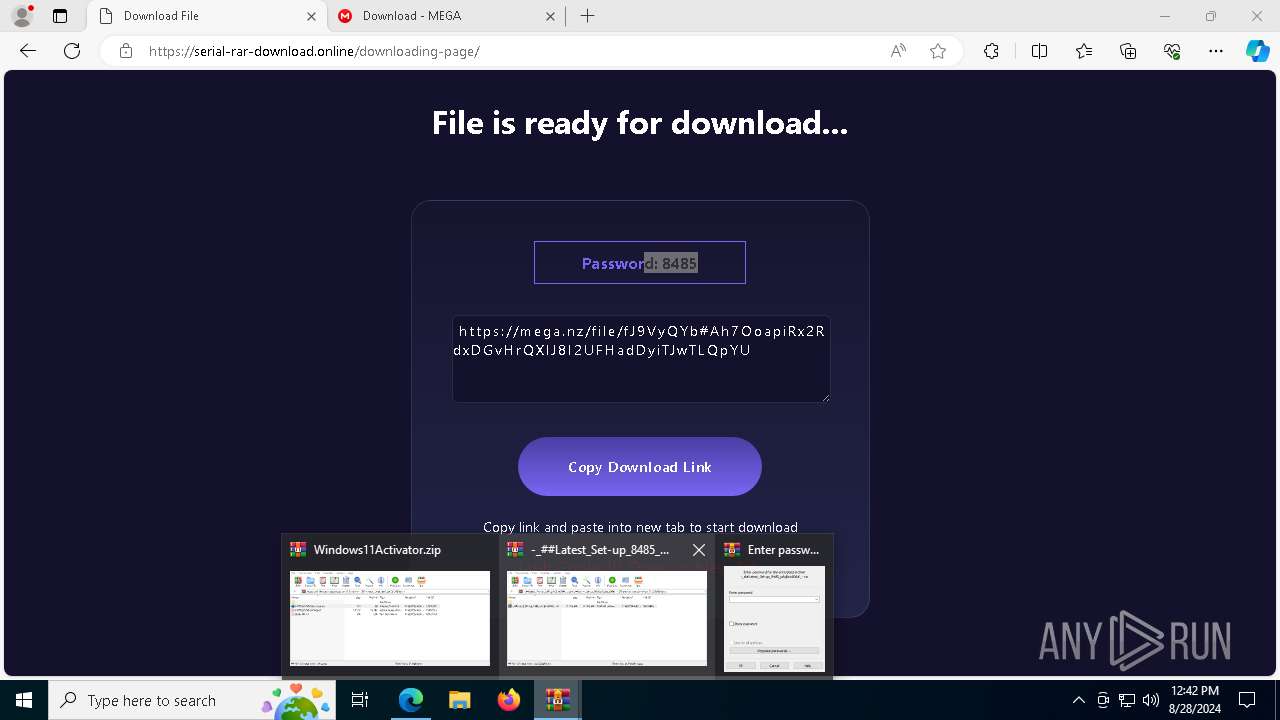The width and height of the screenshot is (1280, 720).
Task: Activate the Read Aloud icon
Action: coord(898,51)
